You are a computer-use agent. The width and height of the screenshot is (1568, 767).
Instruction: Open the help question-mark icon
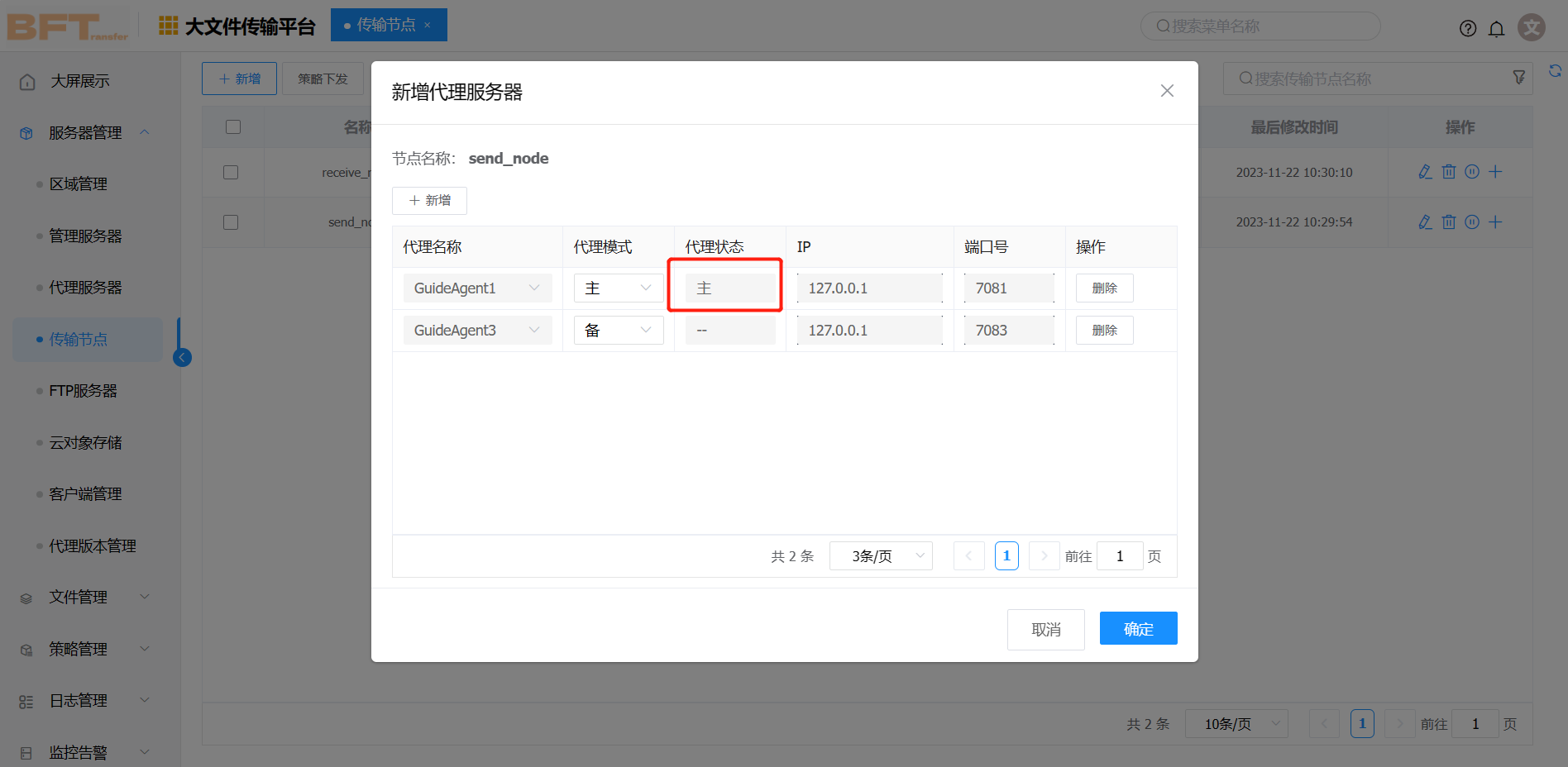tap(1468, 28)
